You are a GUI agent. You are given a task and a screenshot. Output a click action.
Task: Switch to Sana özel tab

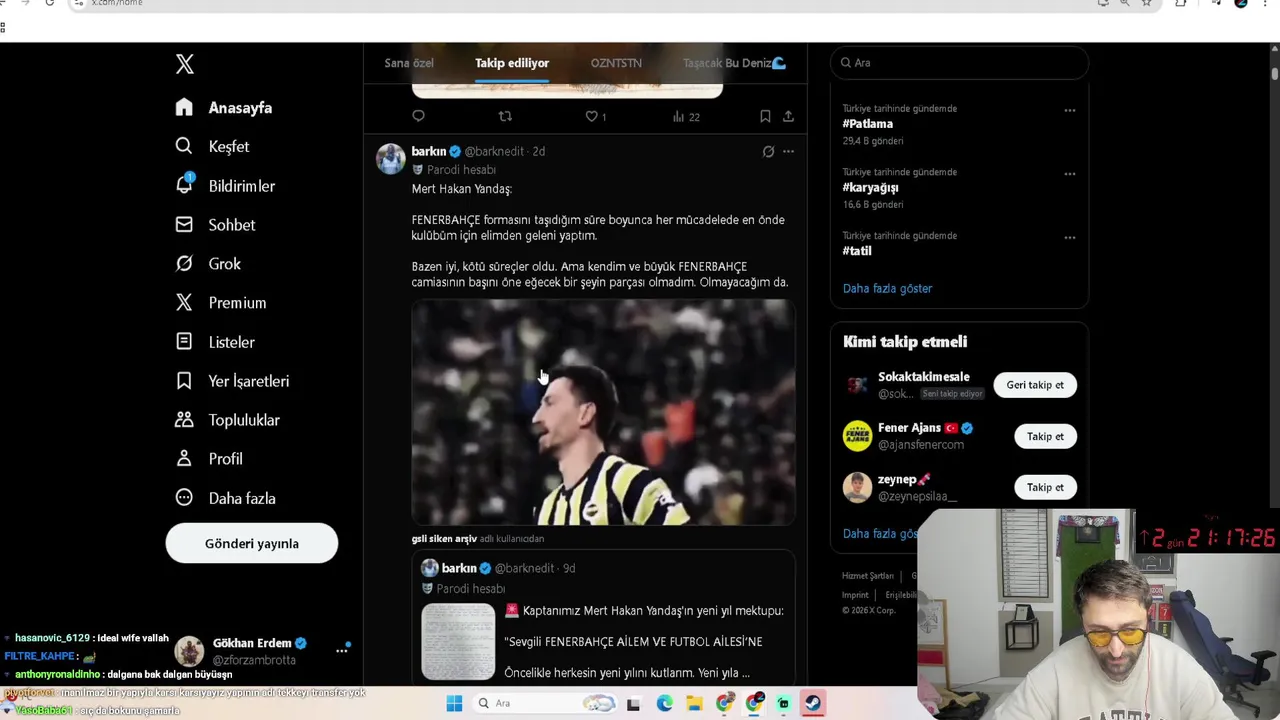(x=409, y=63)
